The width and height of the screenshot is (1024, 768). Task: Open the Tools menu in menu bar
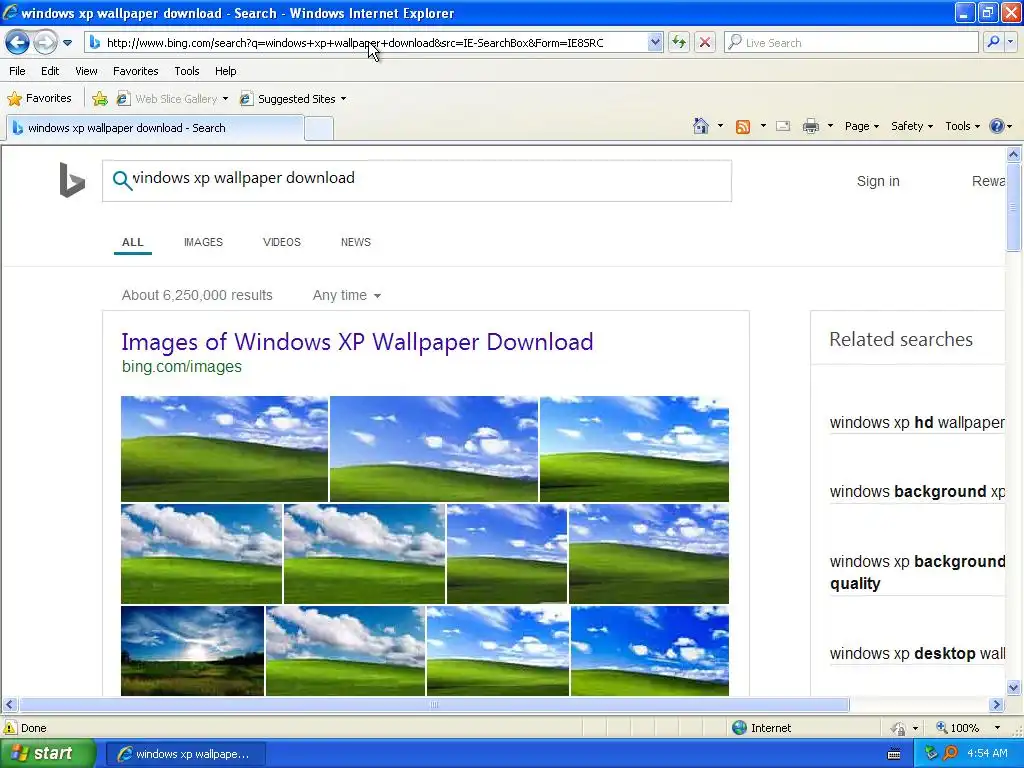pos(186,71)
